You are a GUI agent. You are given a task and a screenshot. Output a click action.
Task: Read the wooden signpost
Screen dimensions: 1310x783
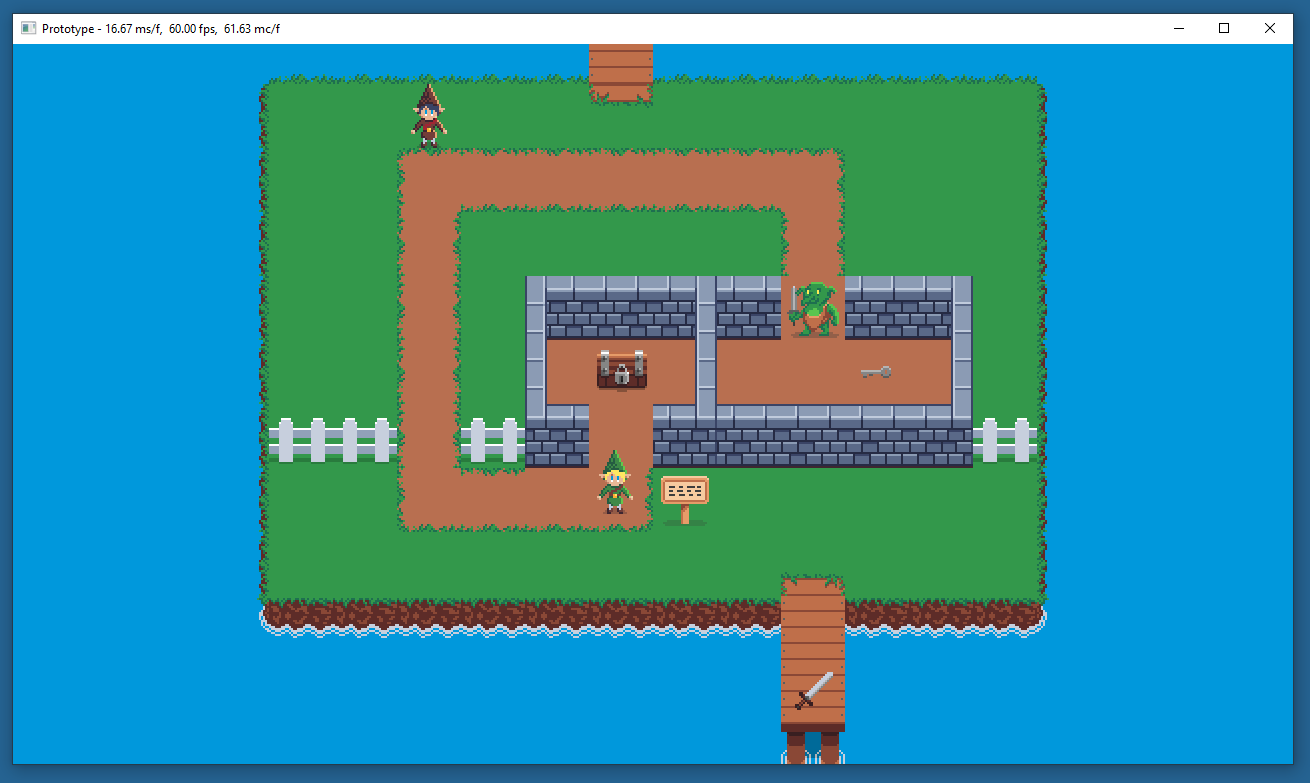[x=685, y=495]
